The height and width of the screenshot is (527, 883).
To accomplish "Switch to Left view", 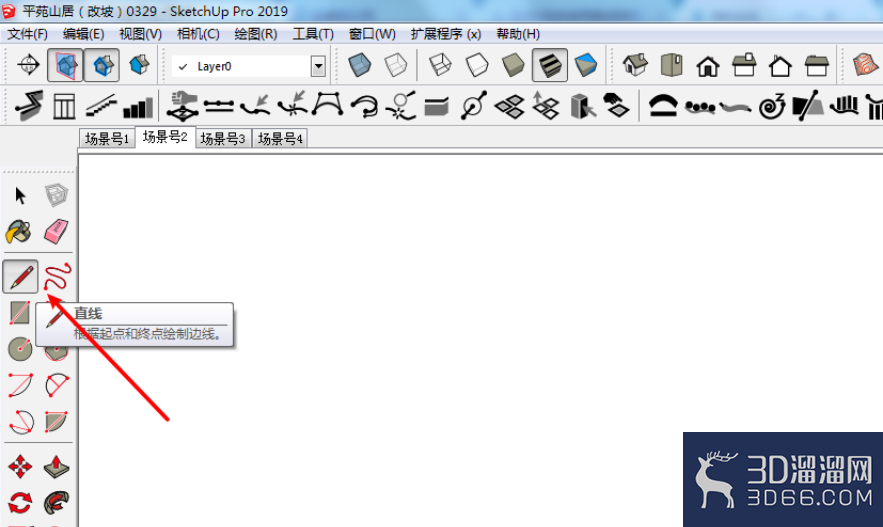I will pyautogui.click(x=817, y=65).
